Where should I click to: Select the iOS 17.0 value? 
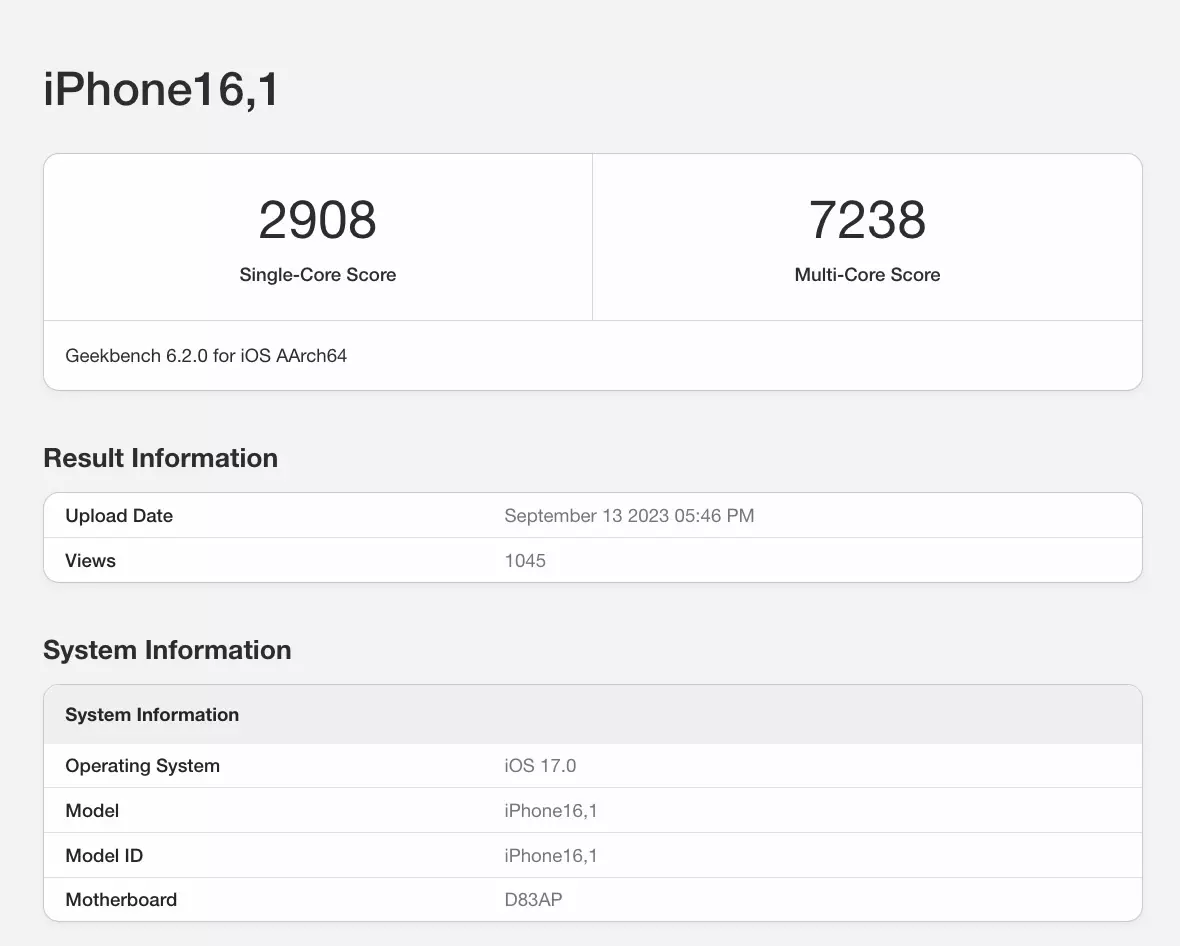(540, 766)
